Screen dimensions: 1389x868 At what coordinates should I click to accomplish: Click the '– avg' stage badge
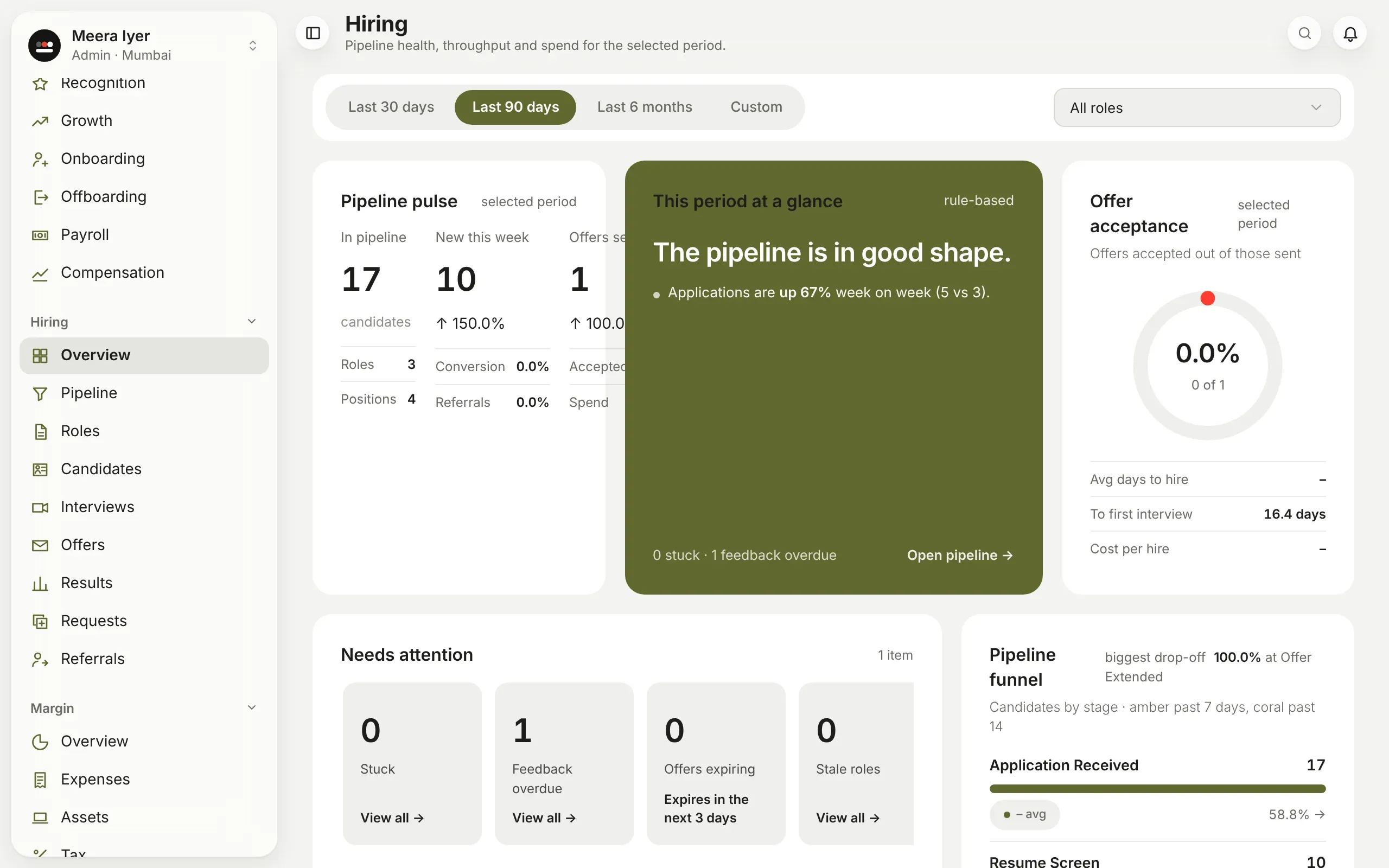(1024, 814)
